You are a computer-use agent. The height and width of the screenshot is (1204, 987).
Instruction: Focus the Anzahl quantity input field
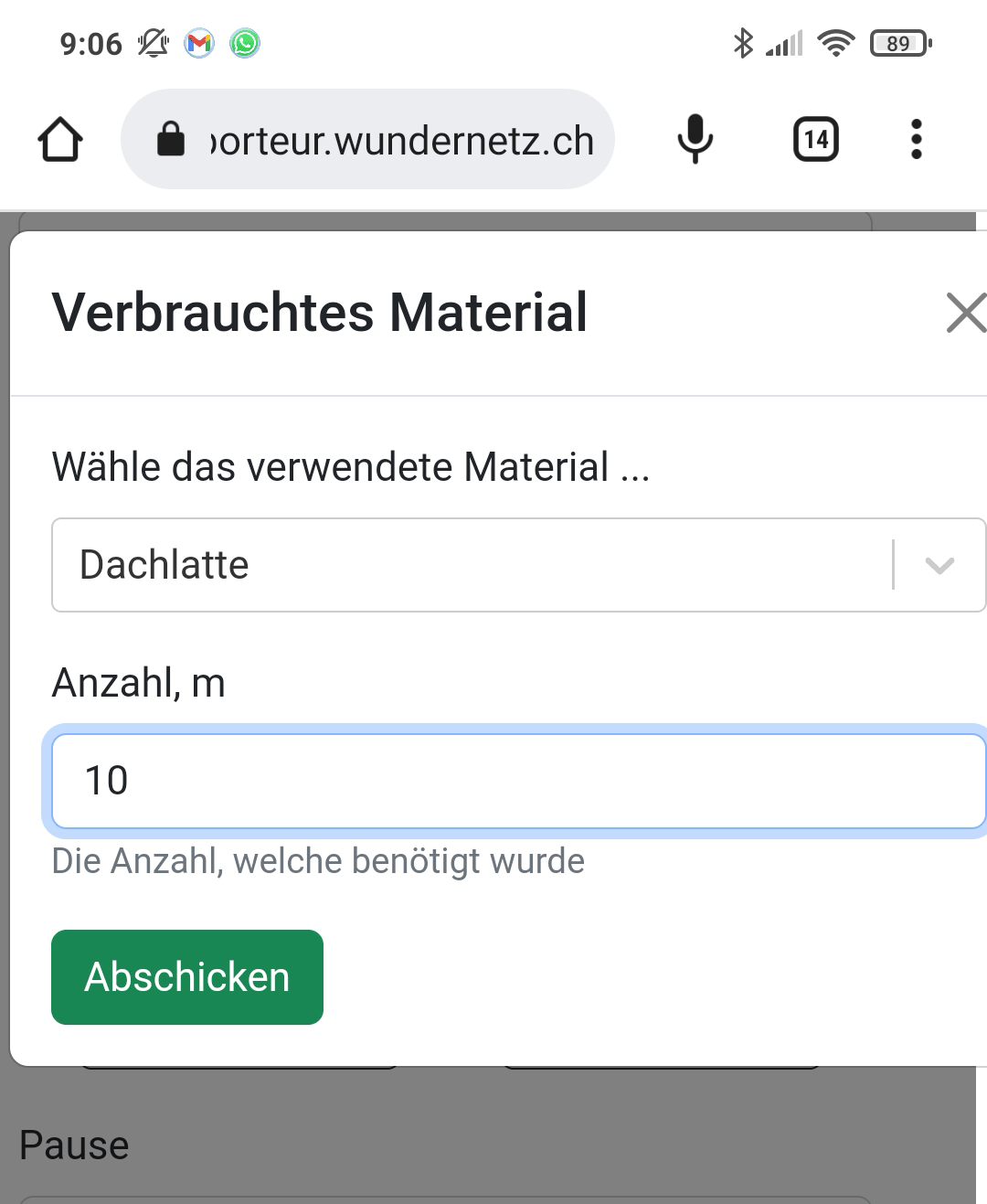[518, 782]
